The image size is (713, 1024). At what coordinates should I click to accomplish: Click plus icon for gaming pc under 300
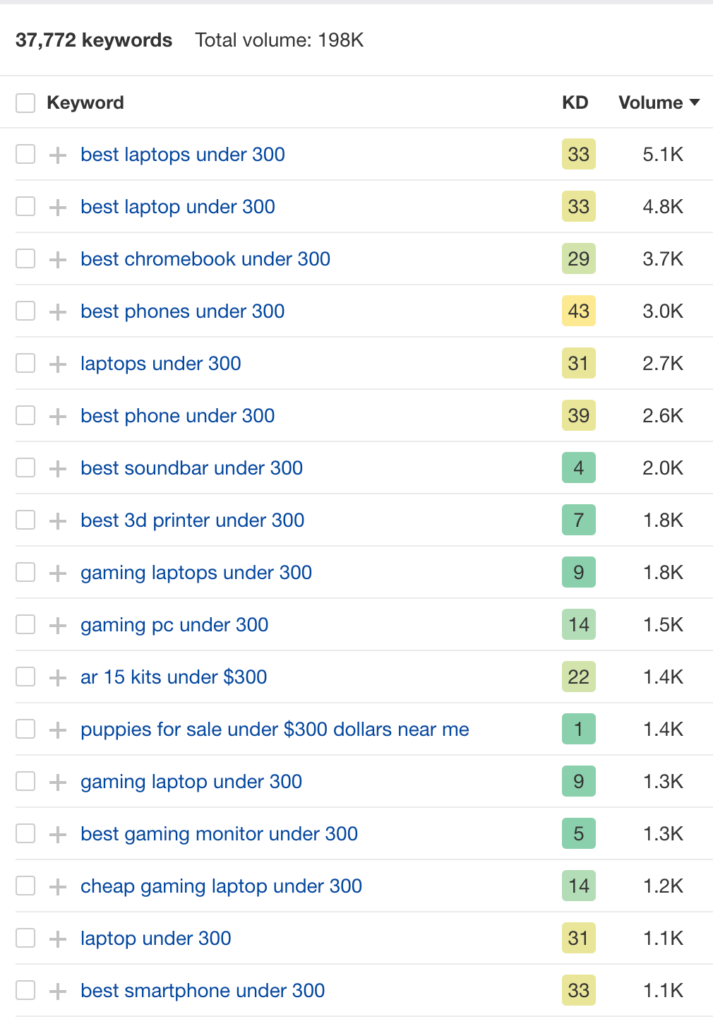(57, 625)
